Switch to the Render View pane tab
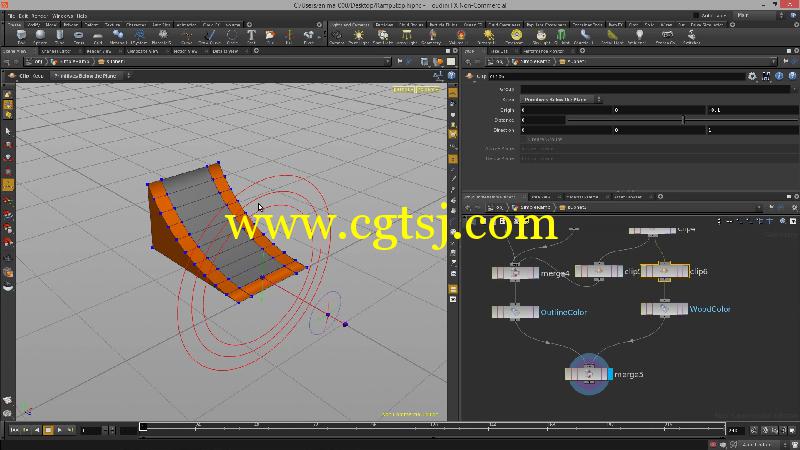This screenshot has height=450, width=800. pyautogui.click(x=98, y=51)
